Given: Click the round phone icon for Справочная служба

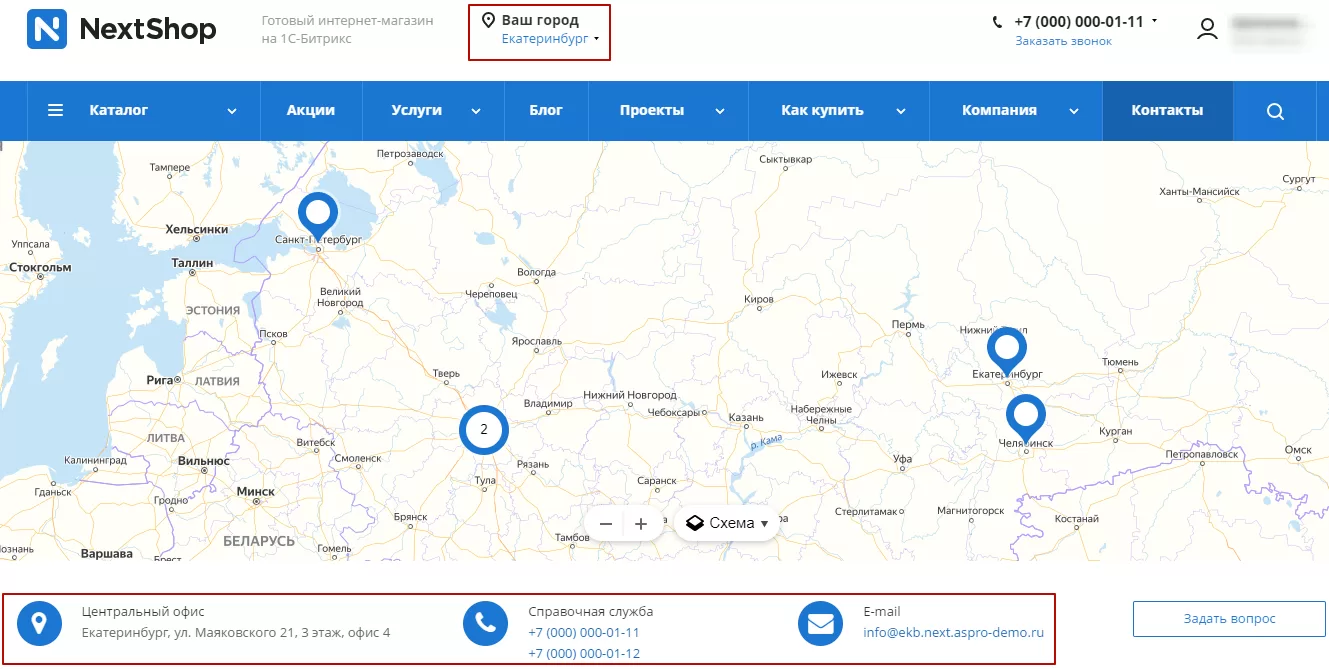Looking at the screenshot, I should (x=486, y=624).
